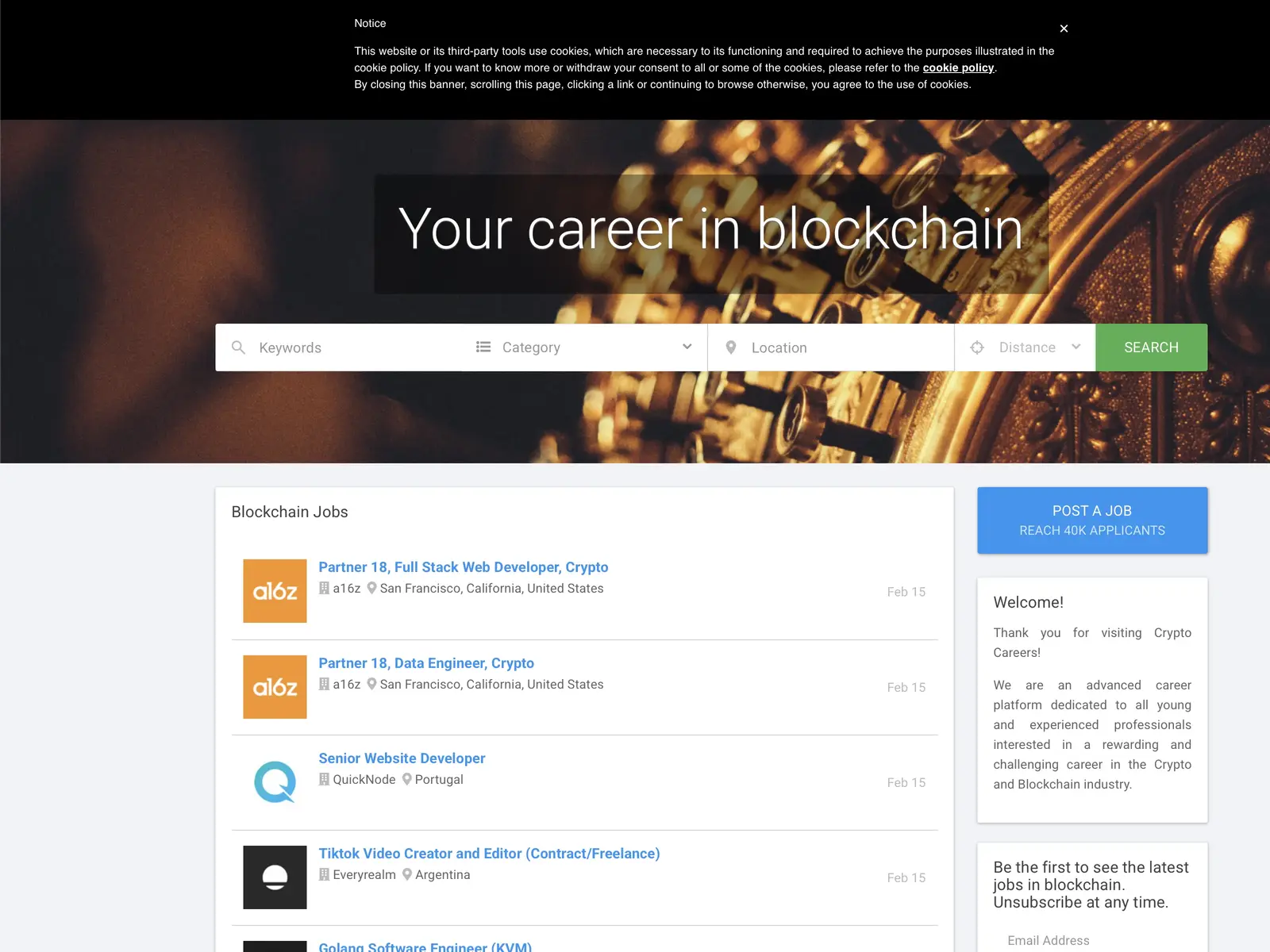Expand Distance using its chevron arrow
This screenshot has width=1270, height=952.
point(1076,347)
